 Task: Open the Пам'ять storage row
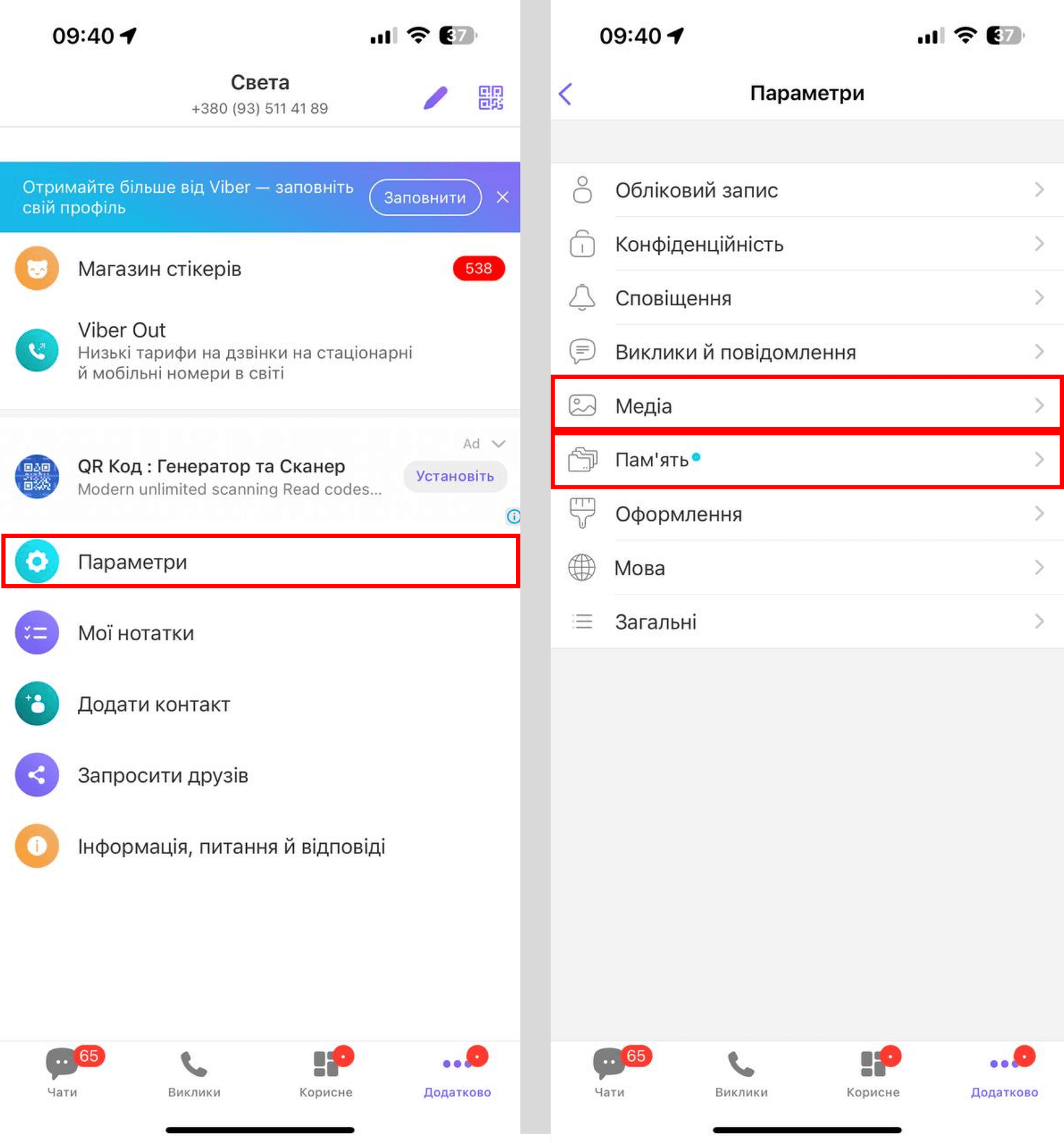pos(807,459)
